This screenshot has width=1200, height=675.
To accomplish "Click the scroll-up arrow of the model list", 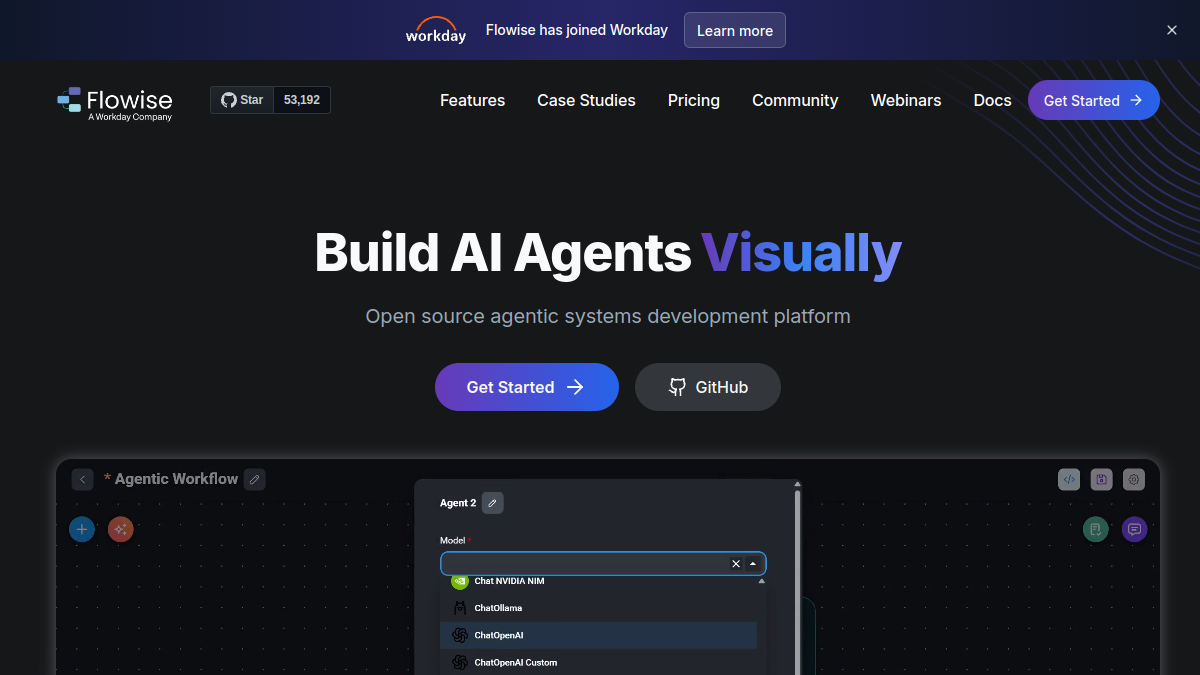I will coord(762,581).
